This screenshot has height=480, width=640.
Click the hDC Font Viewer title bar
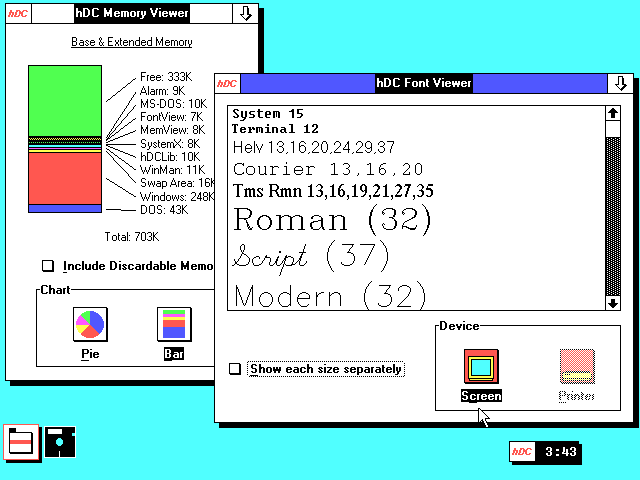pos(424,83)
